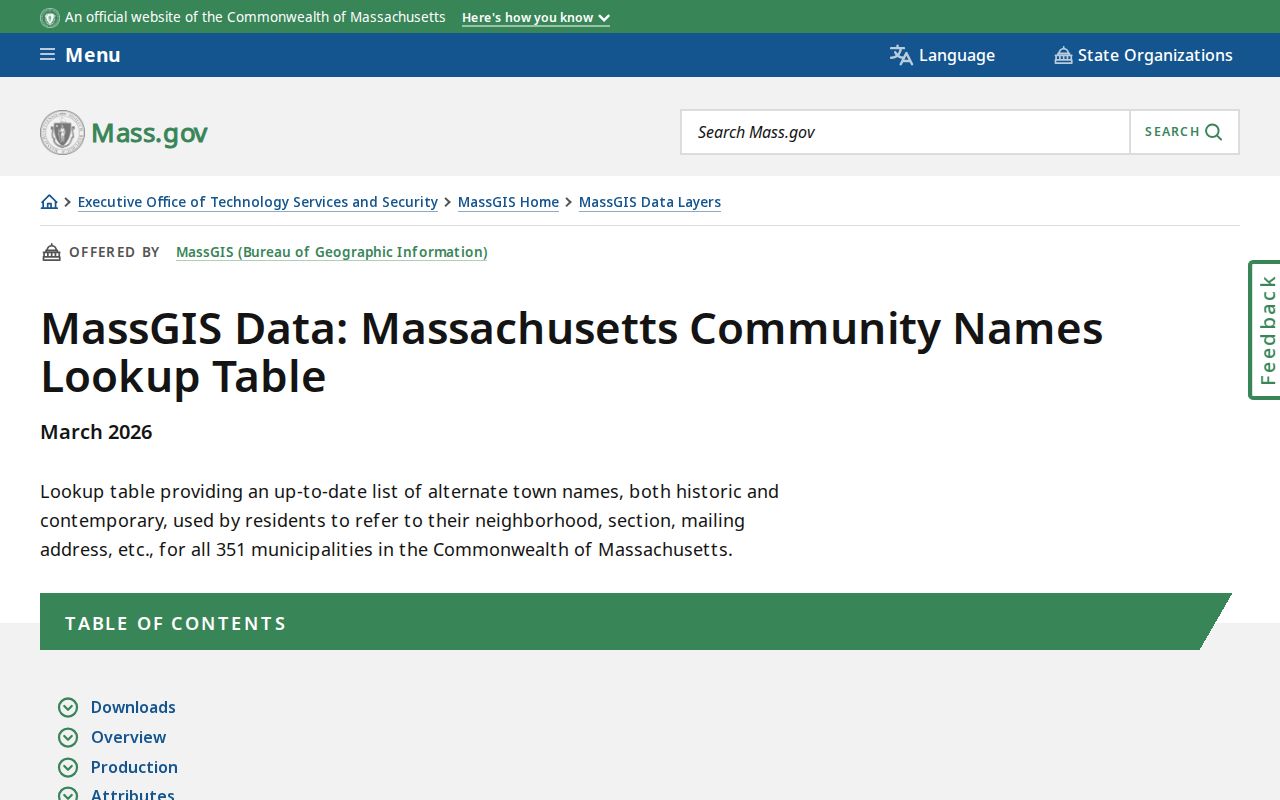Screen dimensions: 1280x800
Task: Open MassGIS Home breadcrumb link
Action: click(x=508, y=202)
